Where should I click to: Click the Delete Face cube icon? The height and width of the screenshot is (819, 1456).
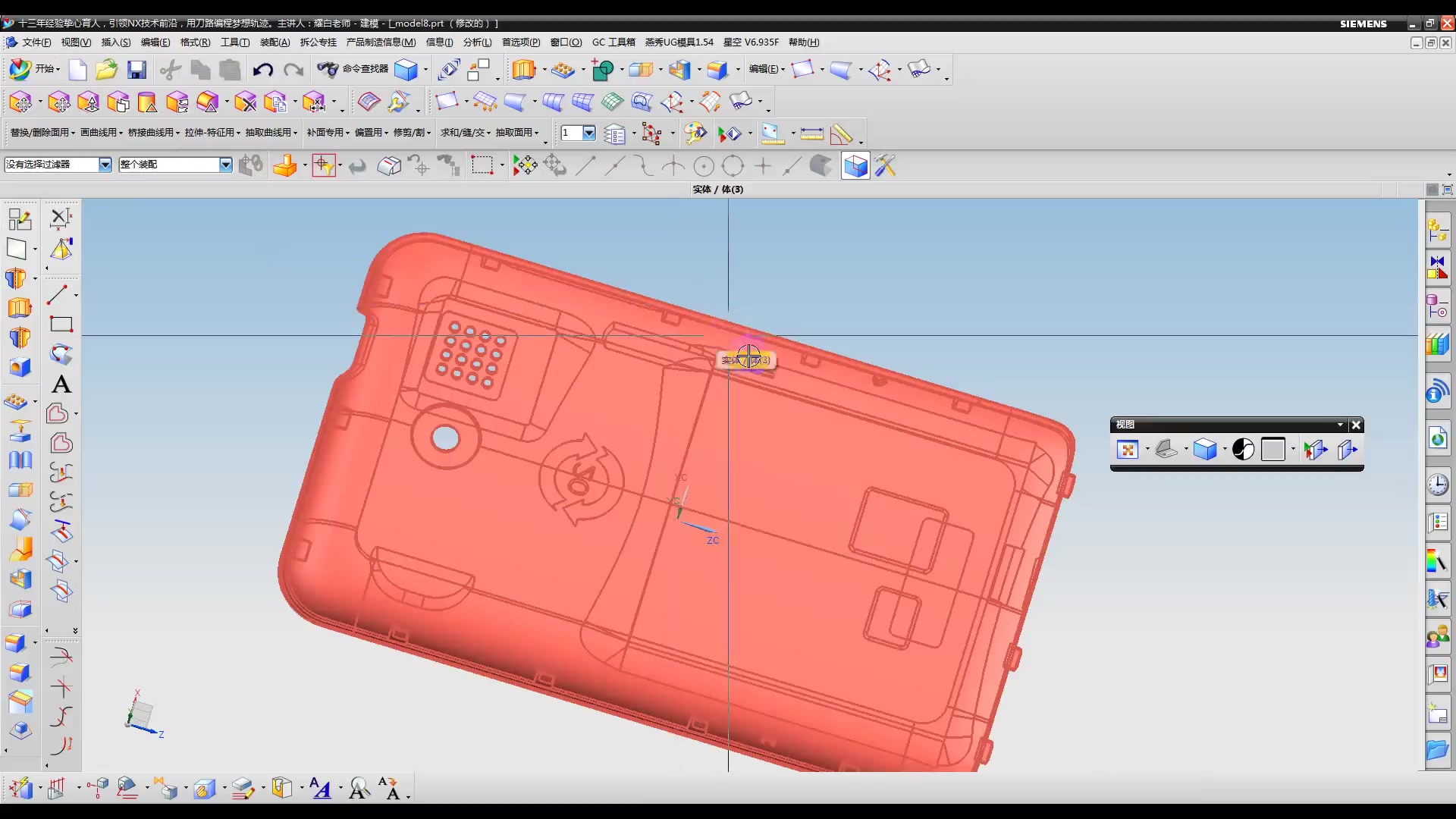[x=245, y=102]
